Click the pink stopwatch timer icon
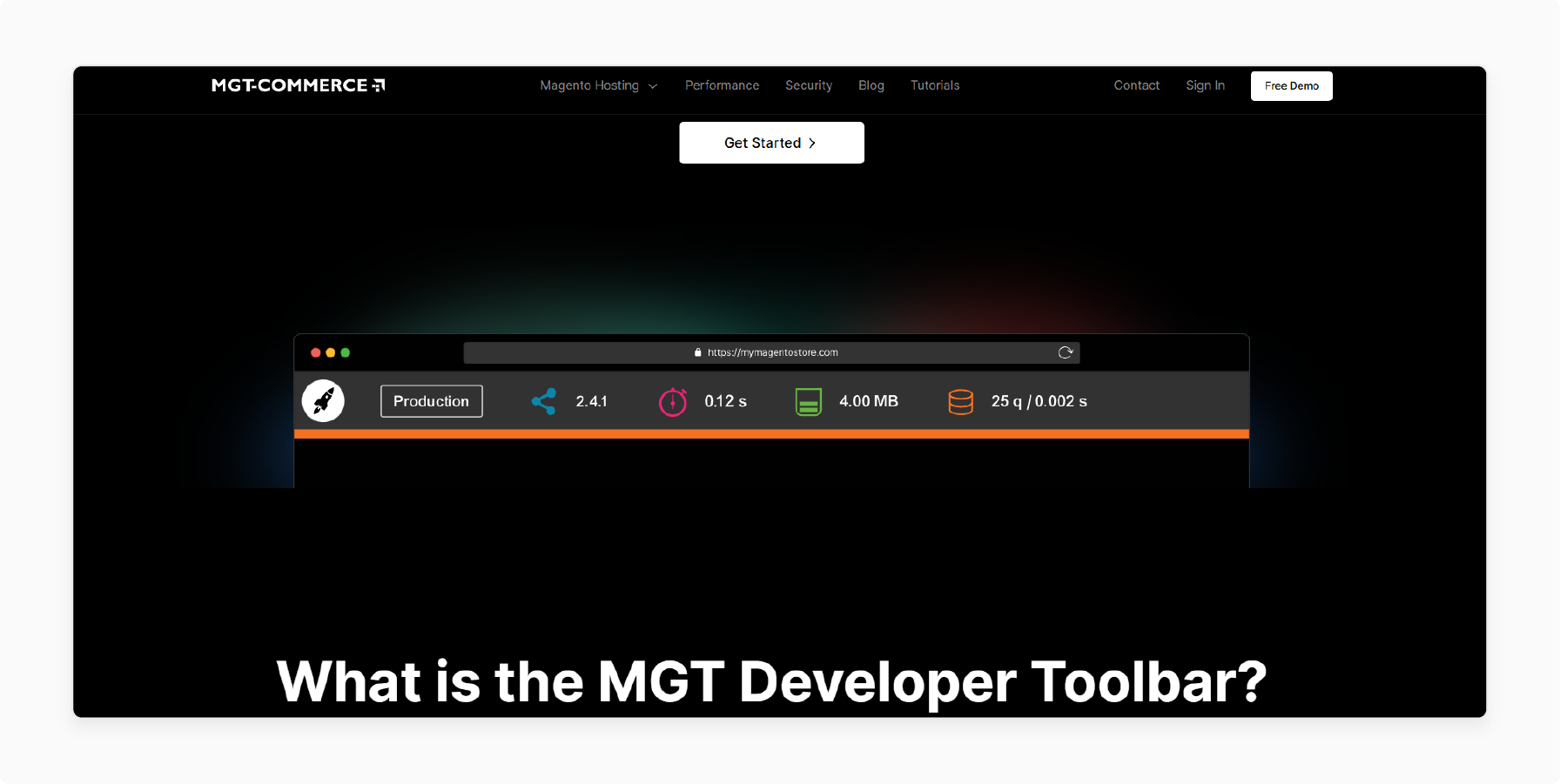 [x=673, y=401]
